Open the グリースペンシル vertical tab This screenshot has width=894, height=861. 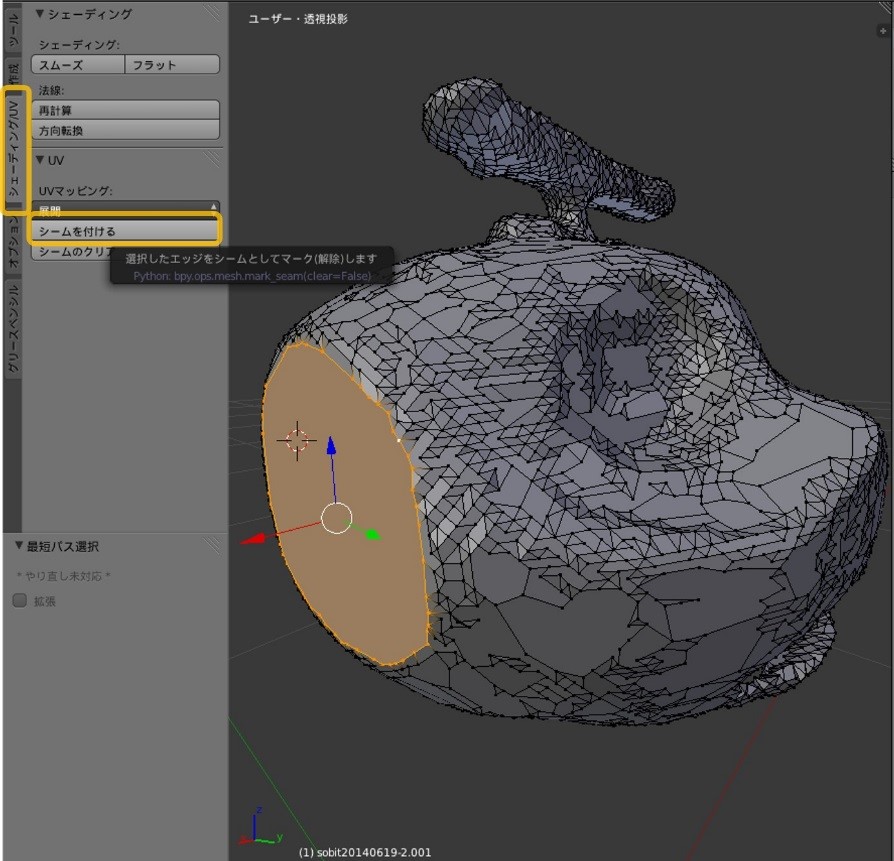pos(13,328)
